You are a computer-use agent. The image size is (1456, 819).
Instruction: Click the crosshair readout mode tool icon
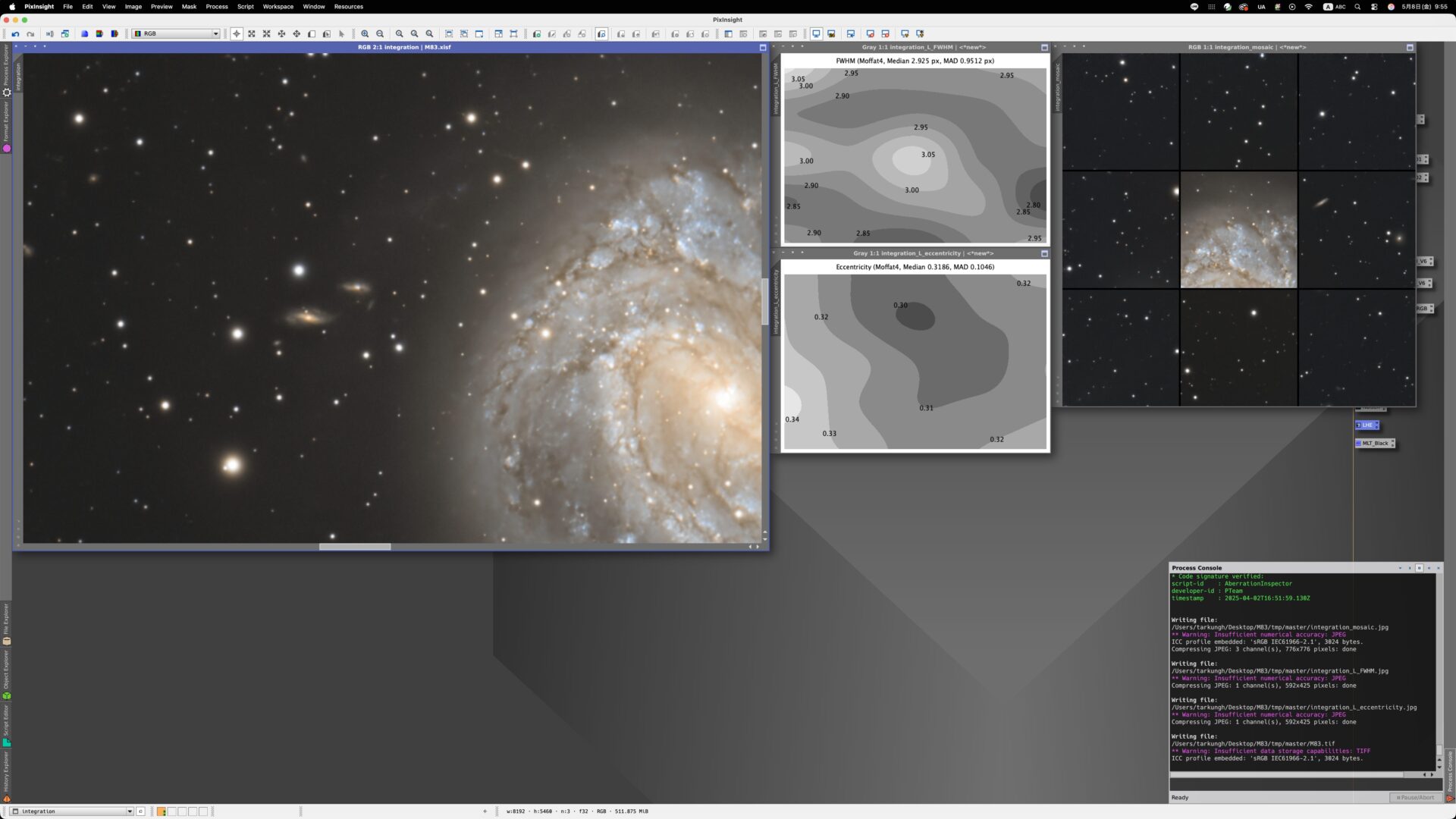point(237,34)
